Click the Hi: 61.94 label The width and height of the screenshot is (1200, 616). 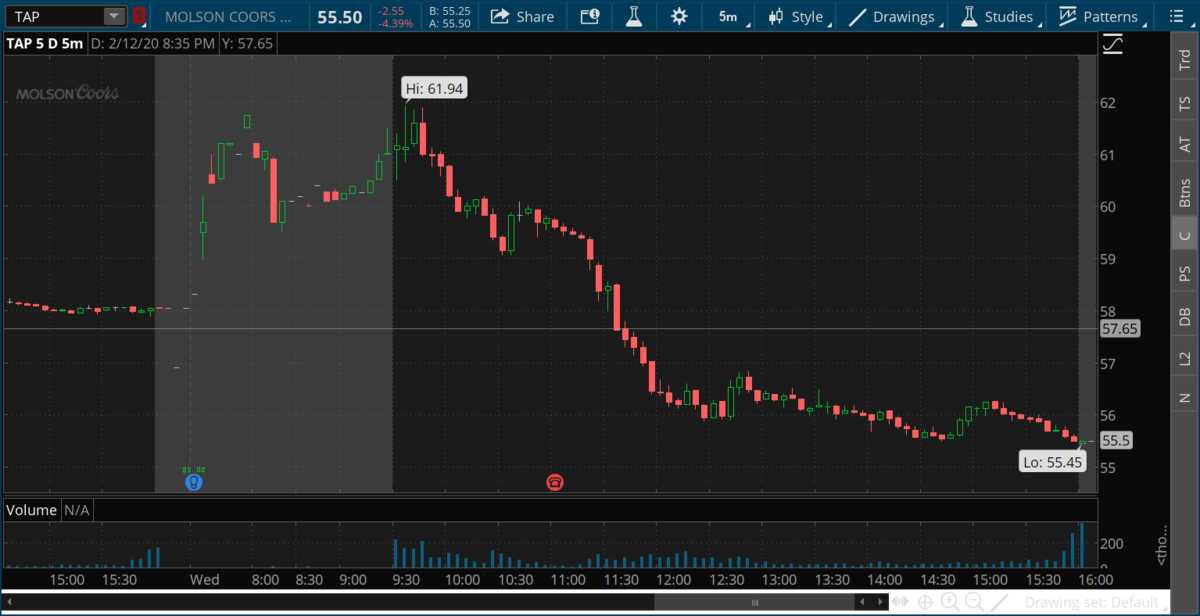pos(434,88)
